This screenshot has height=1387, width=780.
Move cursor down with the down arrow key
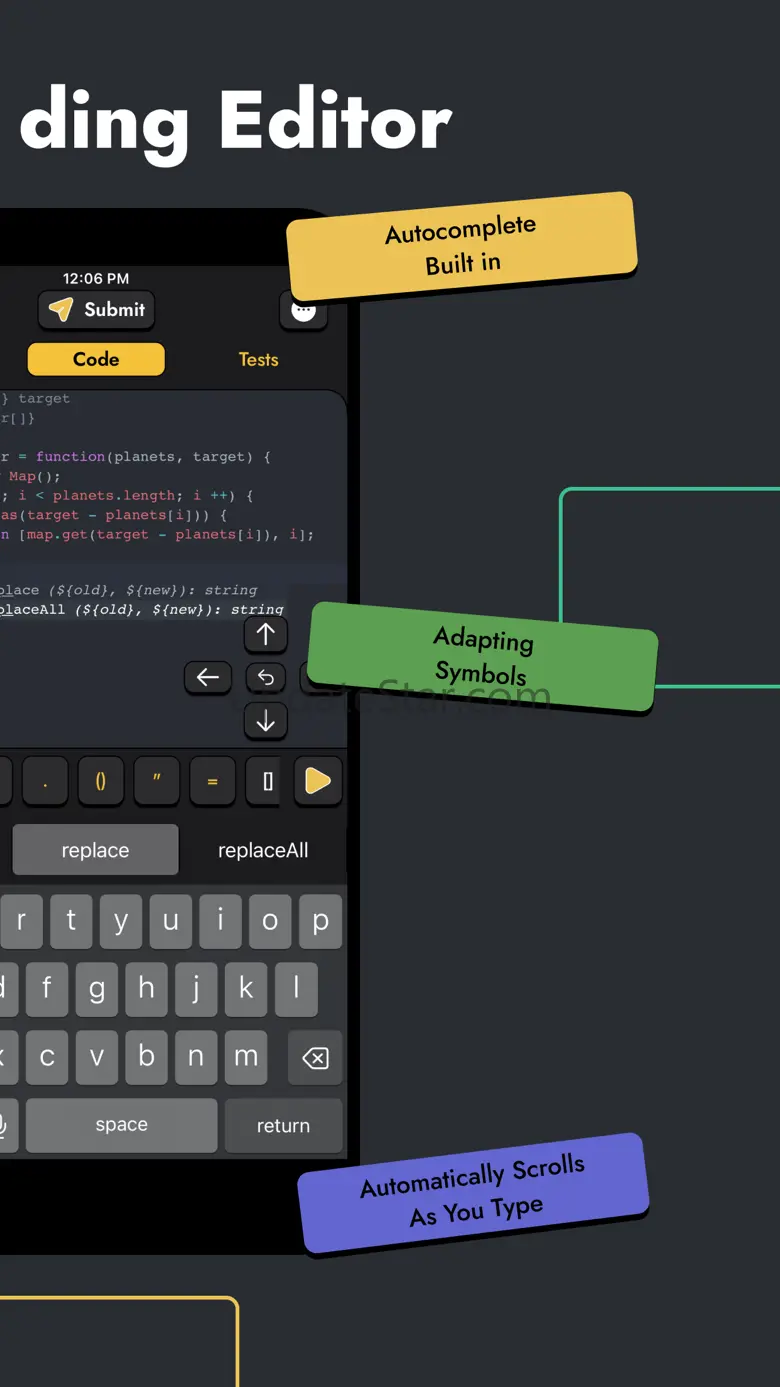[265, 721]
